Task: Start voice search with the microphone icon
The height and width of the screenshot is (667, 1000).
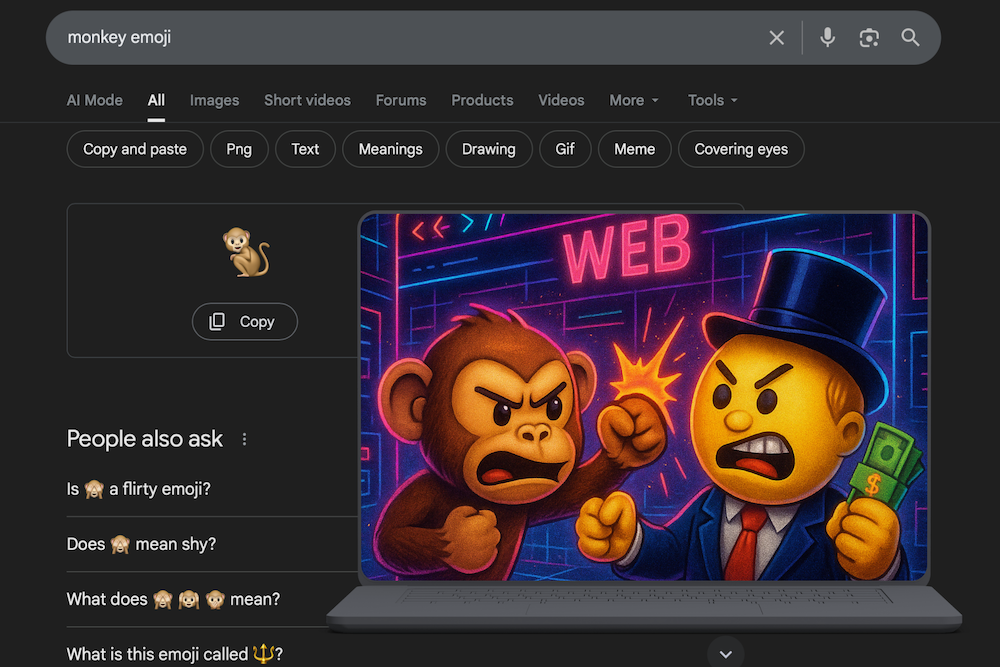Action: 827,38
